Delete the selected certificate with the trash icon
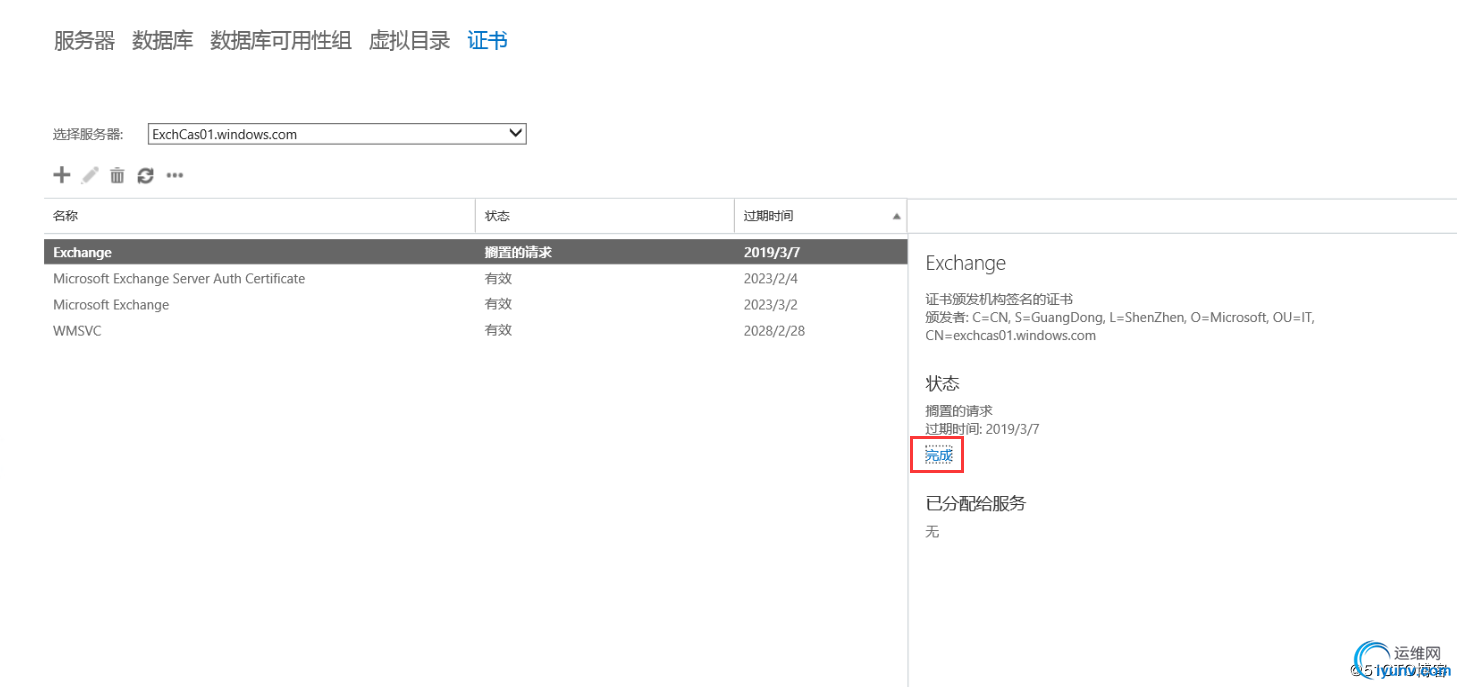This screenshot has height=687, width=1457. [x=117, y=175]
